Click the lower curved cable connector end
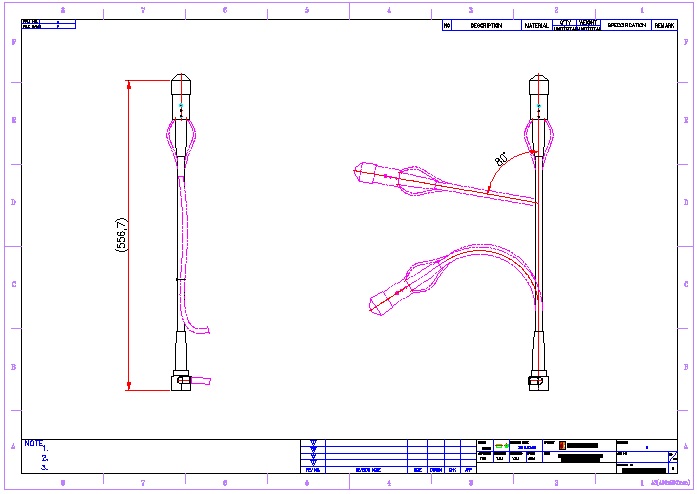This screenshot has height=494, width=697. pos(385,299)
